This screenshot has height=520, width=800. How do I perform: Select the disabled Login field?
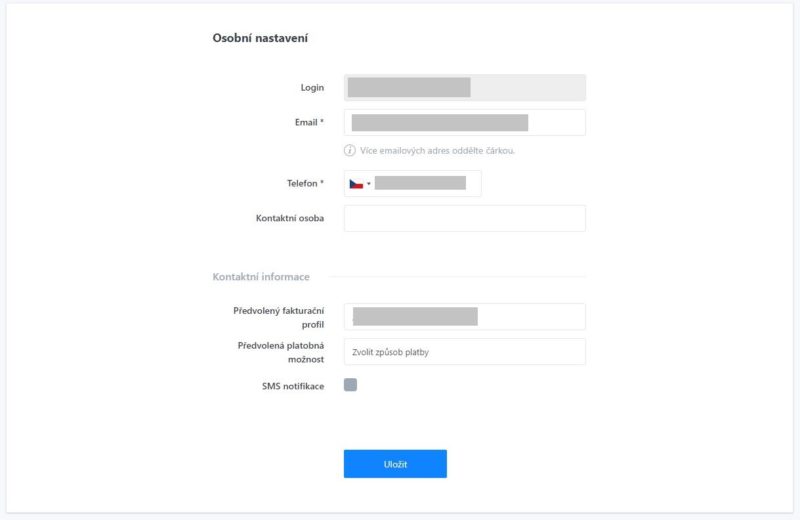click(x=464, y=88)
